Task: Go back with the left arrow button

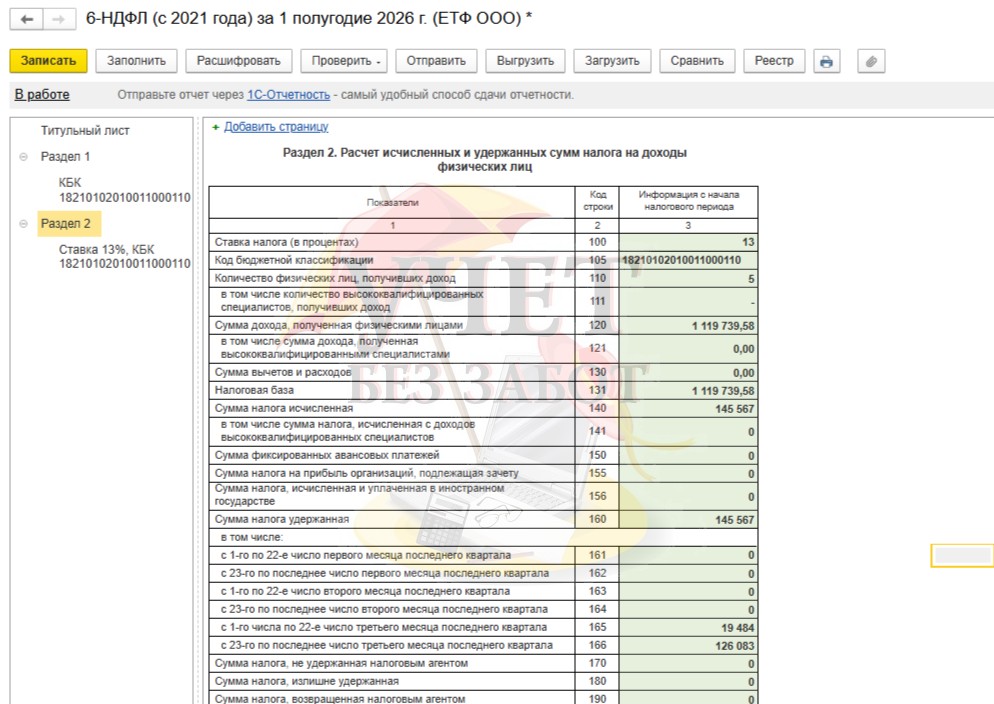Action: pyautogui.click(x=27, y=20)
